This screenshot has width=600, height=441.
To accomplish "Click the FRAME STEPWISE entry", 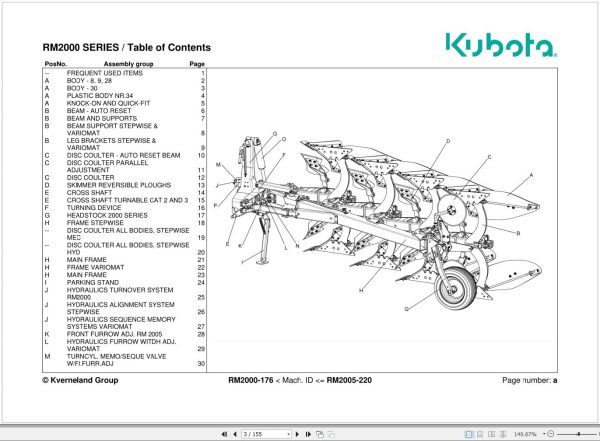I will (x=95, y=222).
